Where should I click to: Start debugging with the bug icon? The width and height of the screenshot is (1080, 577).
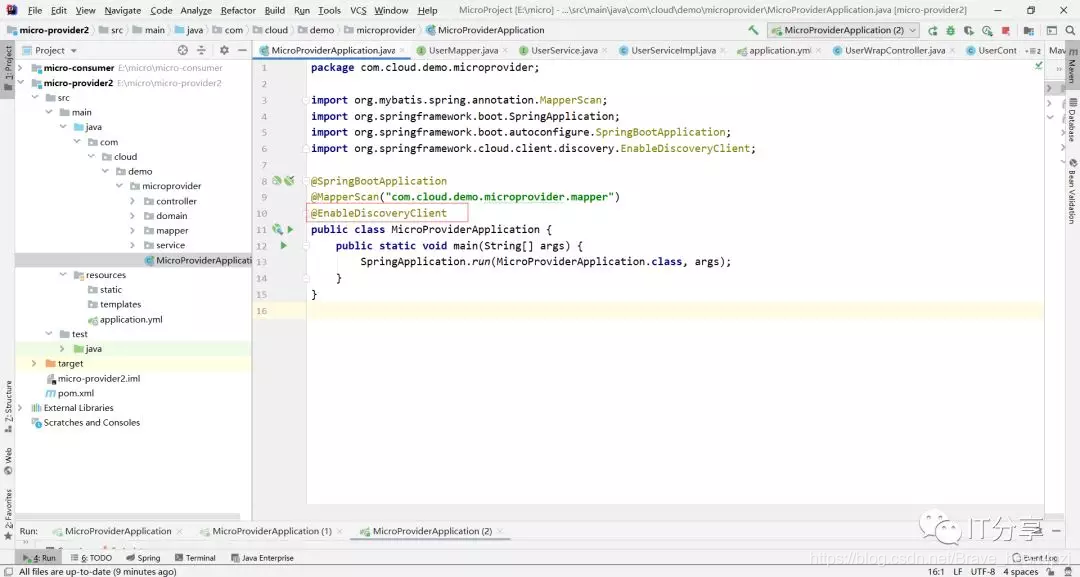pyautogui.click(x=951, y=30)
